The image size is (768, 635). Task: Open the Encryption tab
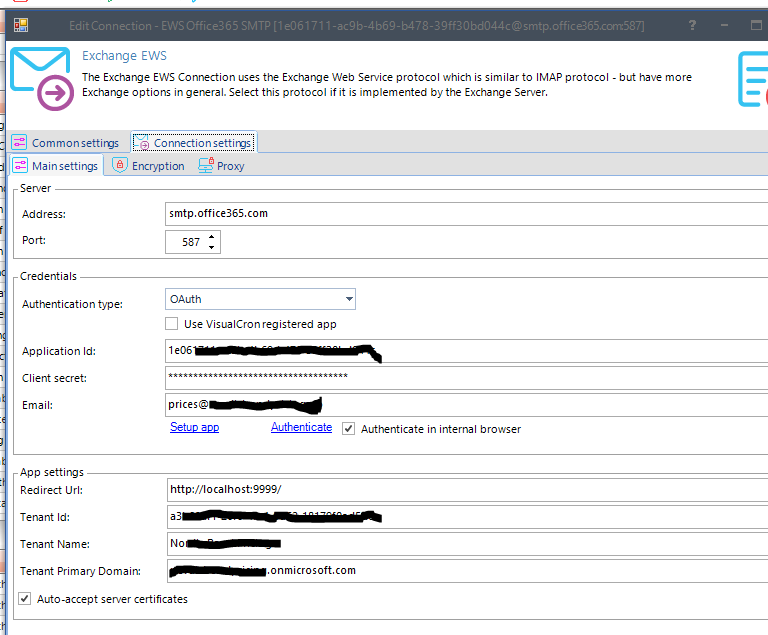tap(158, 166)
